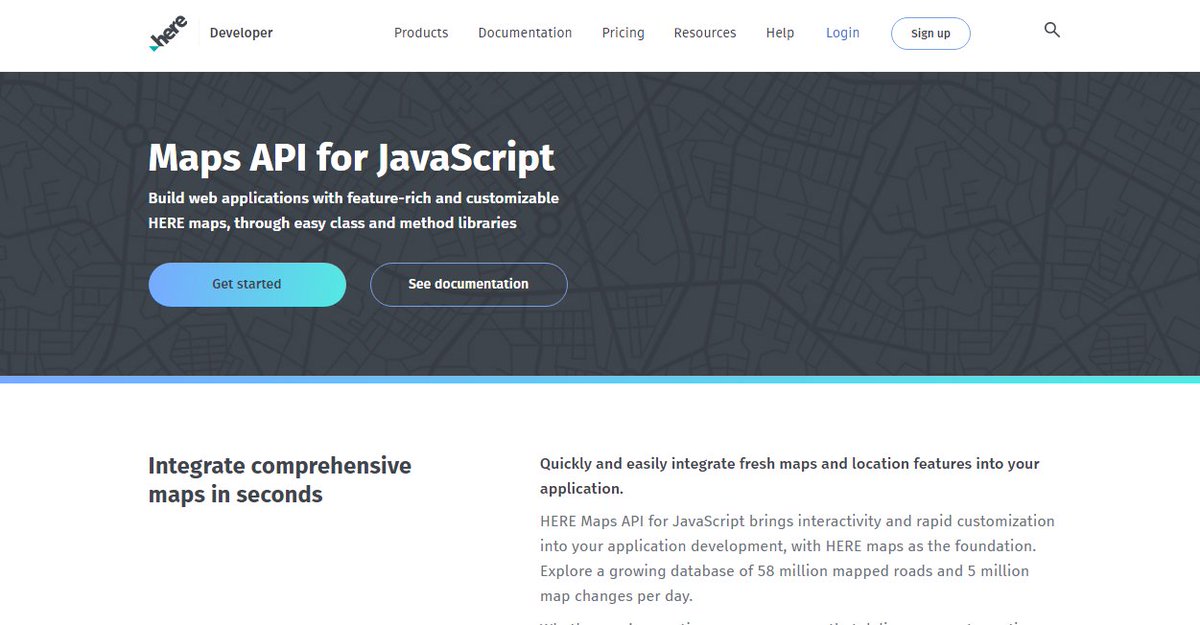Click the 'HERE Maps API for JavaScript brings interactivity' paragraph
The height and width of the screenshot is (625, 1200).
tap(797, 559)
